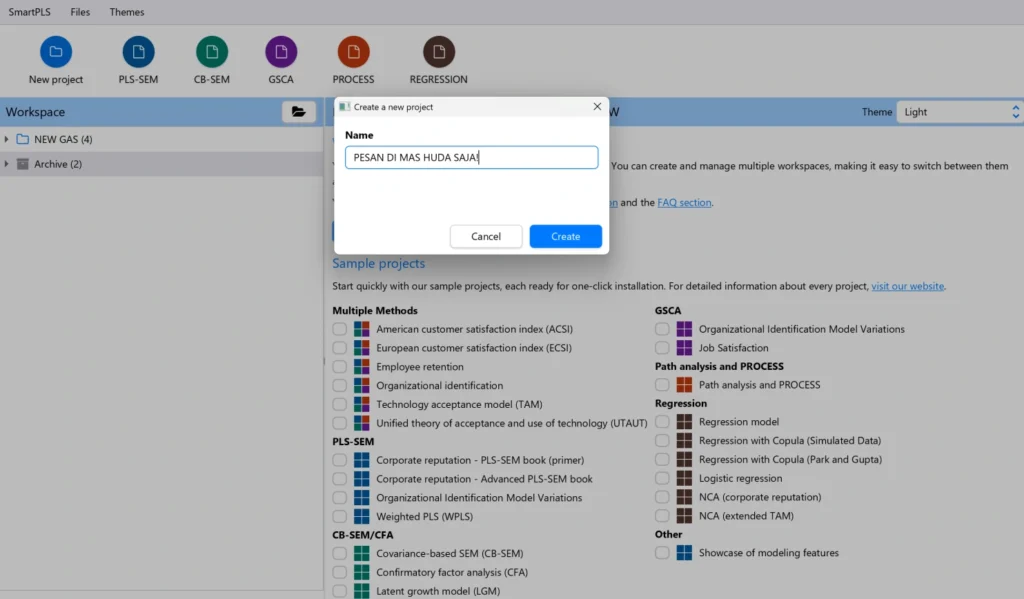Click the Latent growth model icon
1024x599 pixels.
point(361,591)
